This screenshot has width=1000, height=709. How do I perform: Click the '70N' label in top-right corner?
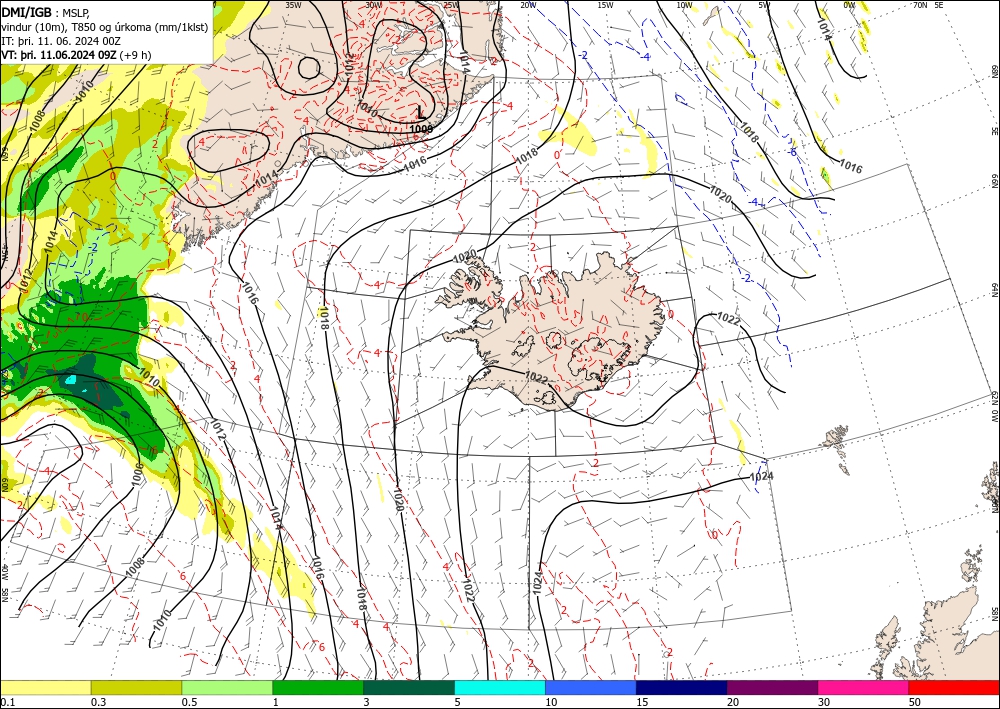click(x=920, y=5)
